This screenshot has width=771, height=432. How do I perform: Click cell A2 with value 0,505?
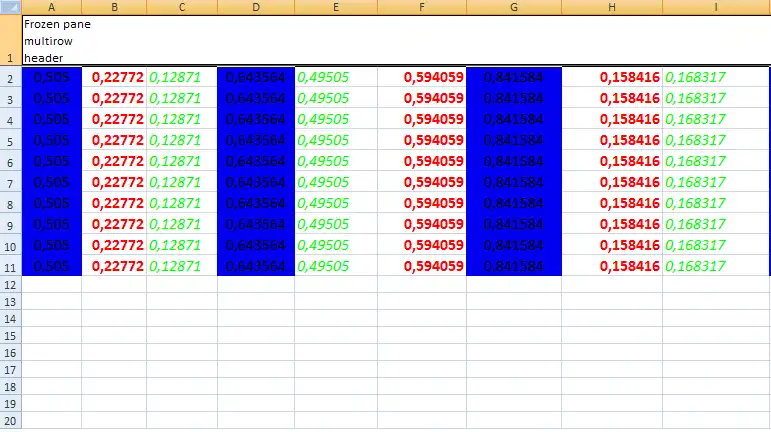(x=52, y=77)
